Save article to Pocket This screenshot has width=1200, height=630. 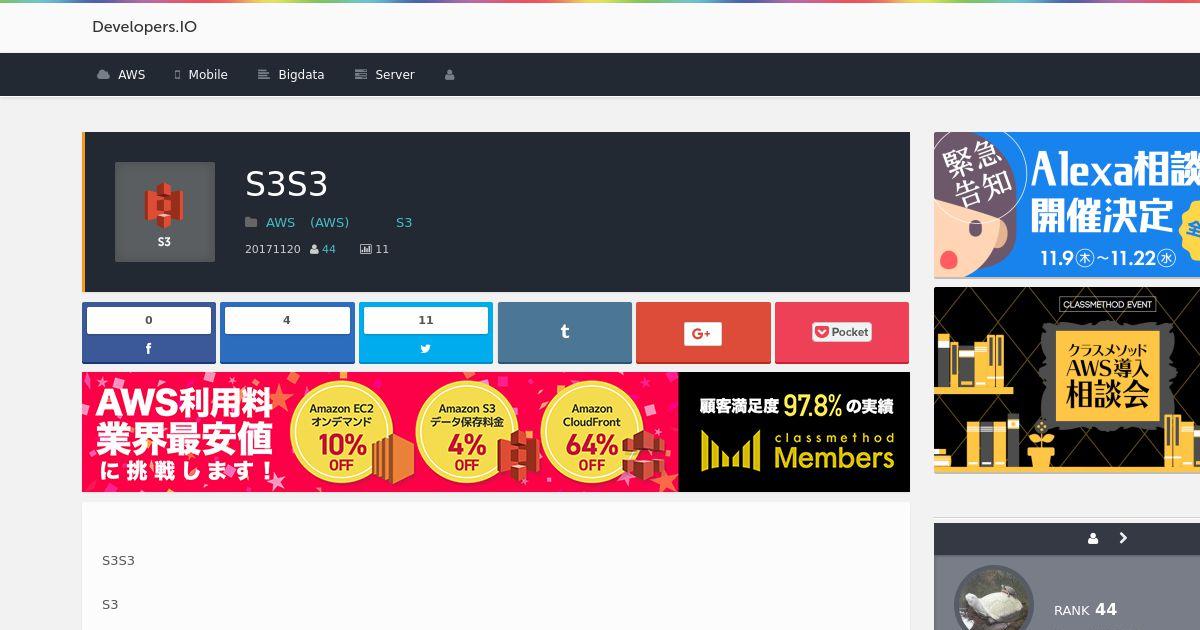pyautogui.click(x=842, y=332)
